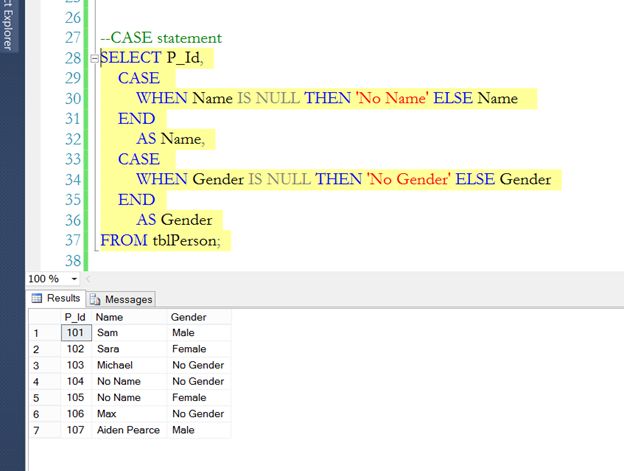Screen dimensions: 624x471
Task: Click CASE keyword on line 29
Action: click(138, 78)
